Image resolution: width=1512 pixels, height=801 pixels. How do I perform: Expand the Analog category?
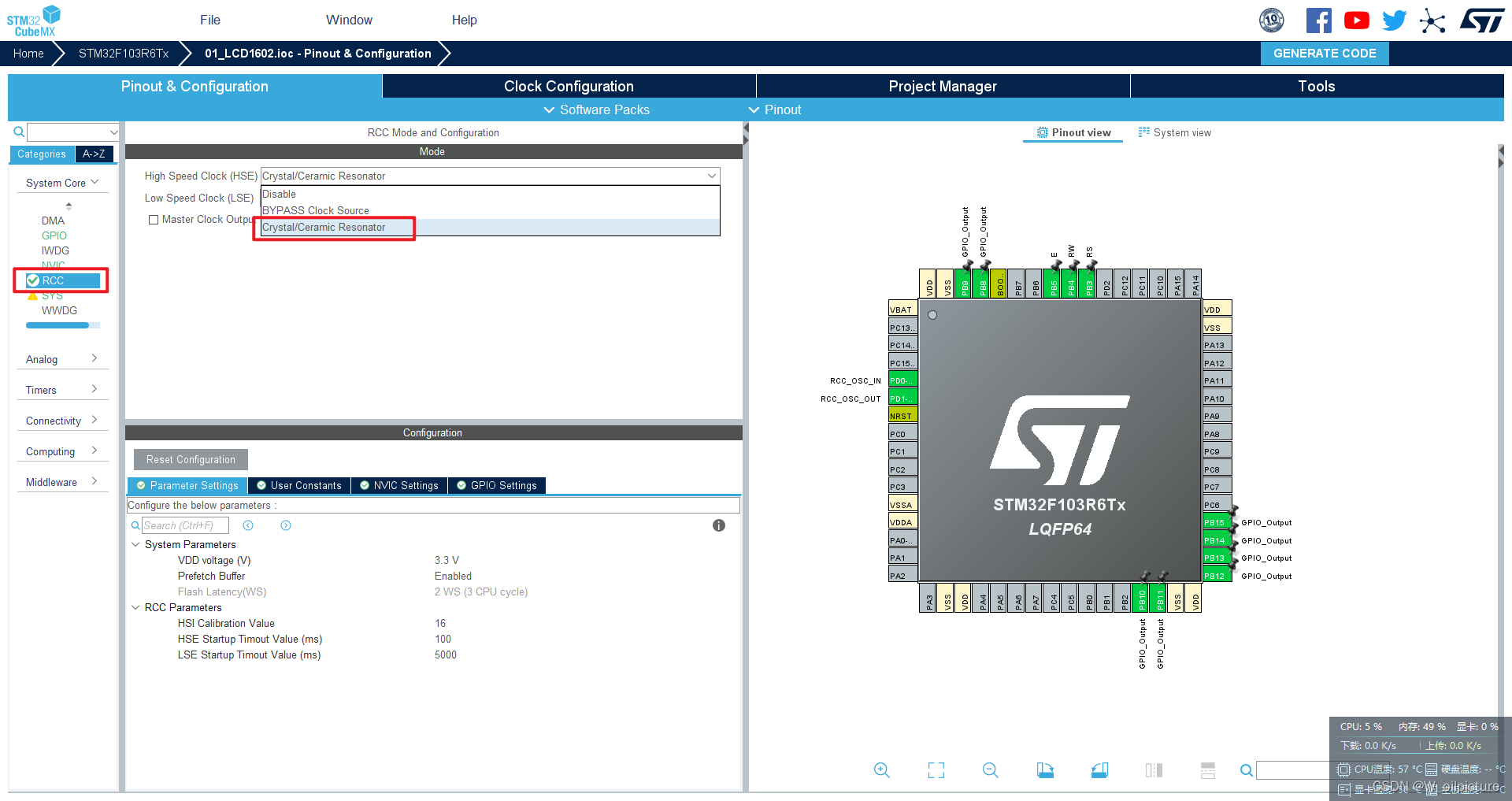63,359
